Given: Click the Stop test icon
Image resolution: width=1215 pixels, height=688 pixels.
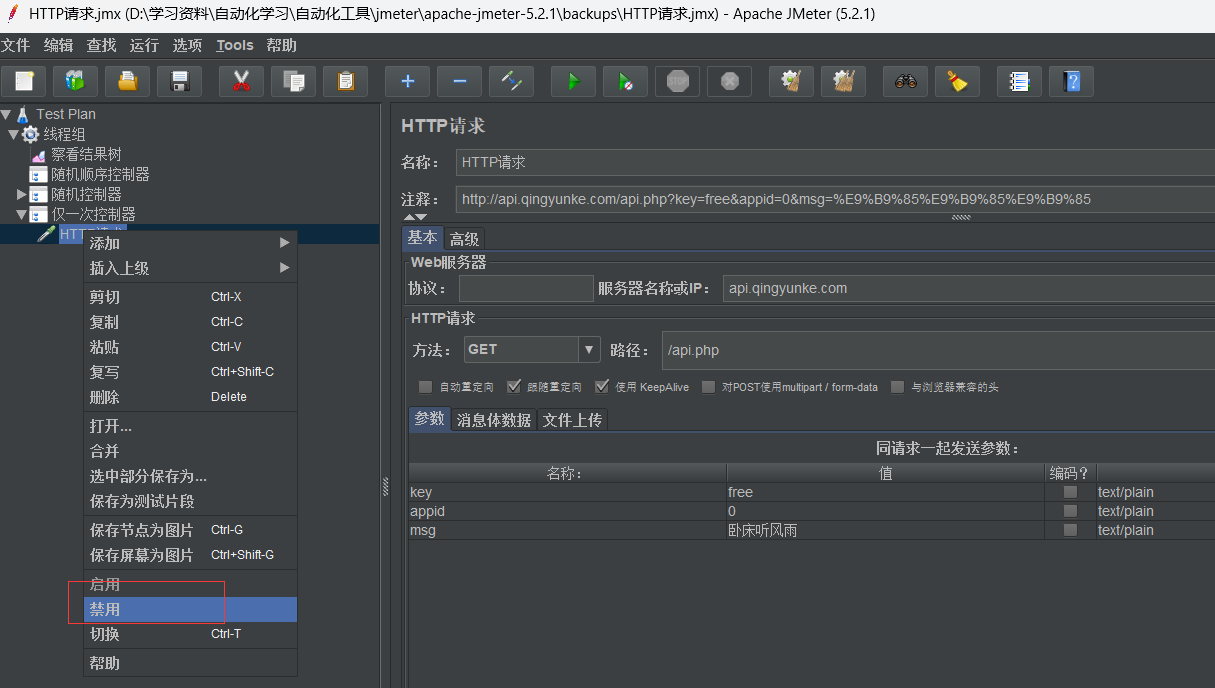Looking at the screenshot, I should [677, 81].
